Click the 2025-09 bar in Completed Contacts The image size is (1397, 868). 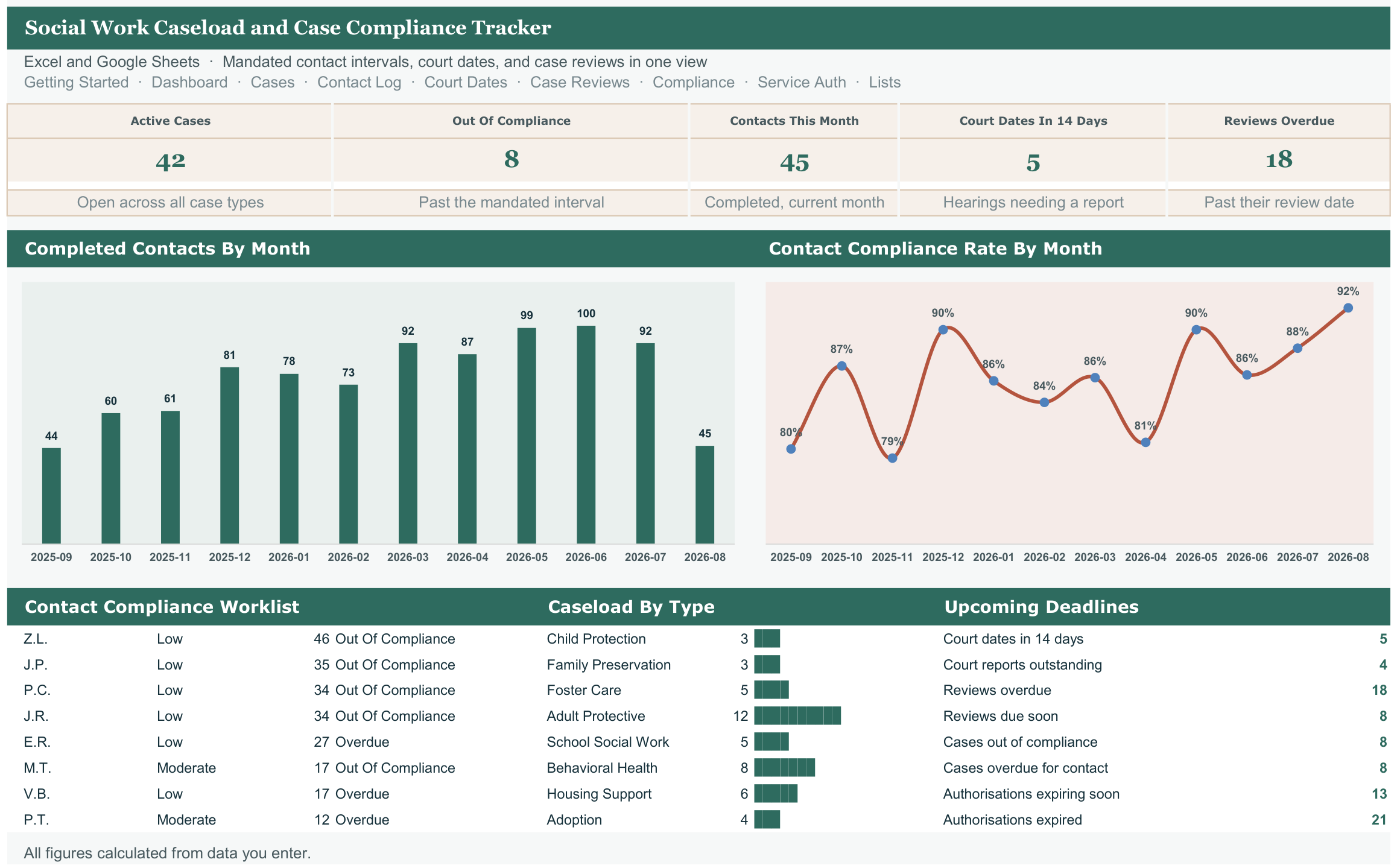(x=51, y=495)
